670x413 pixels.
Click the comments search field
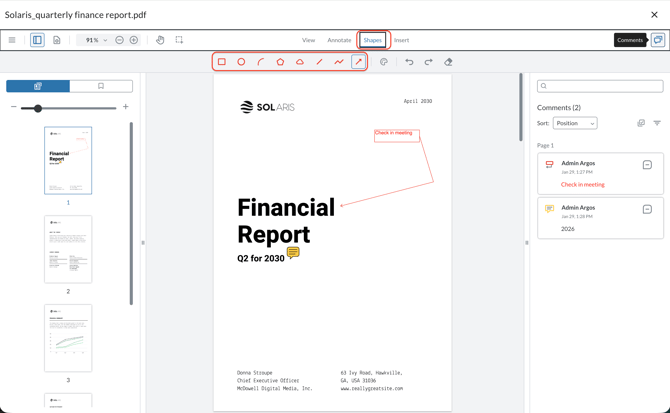600,86
